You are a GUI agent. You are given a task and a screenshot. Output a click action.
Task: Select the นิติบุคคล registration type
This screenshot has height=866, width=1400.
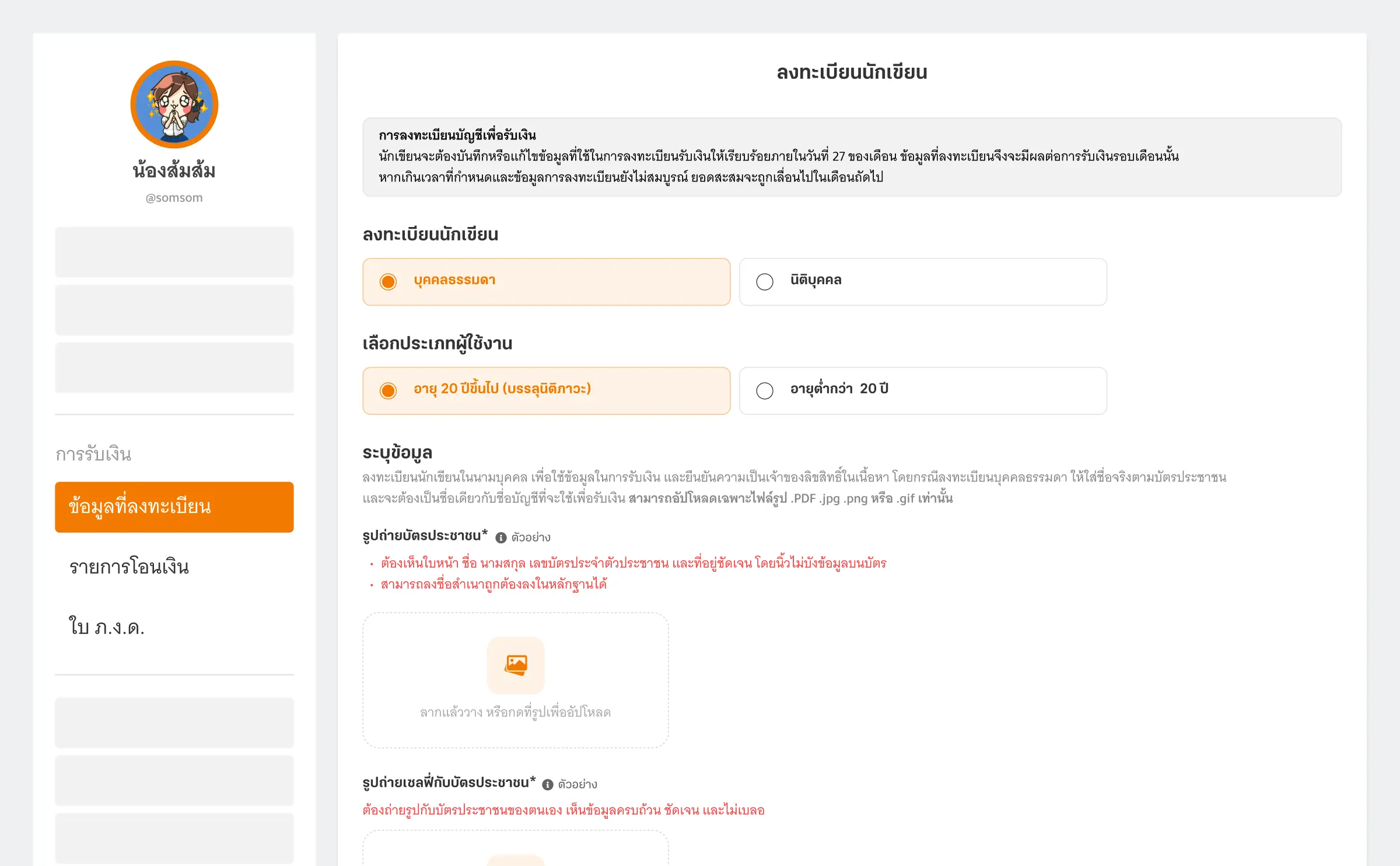tap(922, 281)
